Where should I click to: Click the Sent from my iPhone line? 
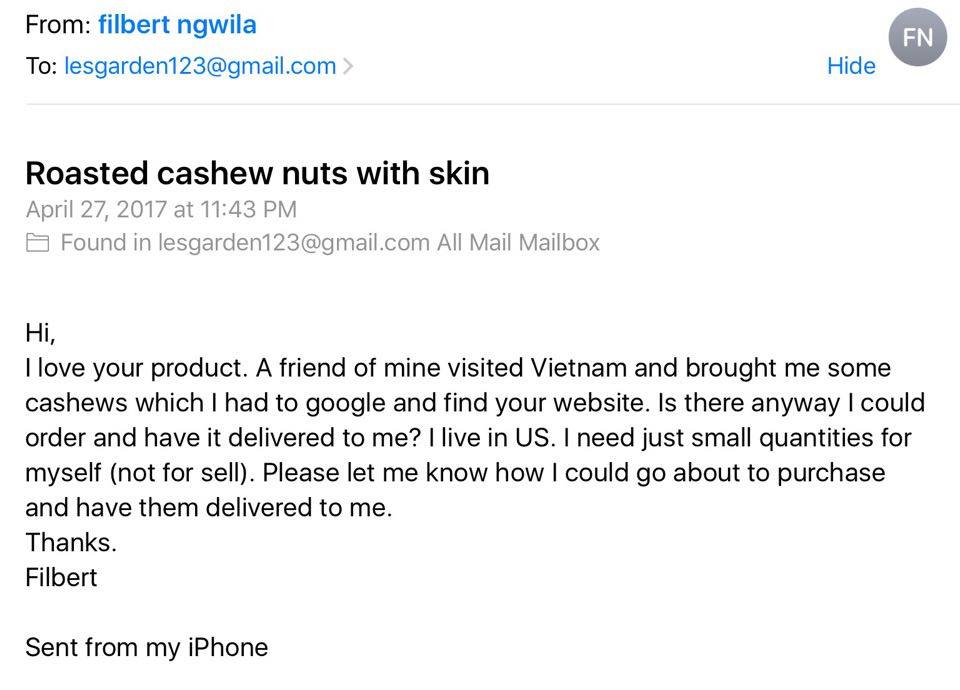[147, 647]
